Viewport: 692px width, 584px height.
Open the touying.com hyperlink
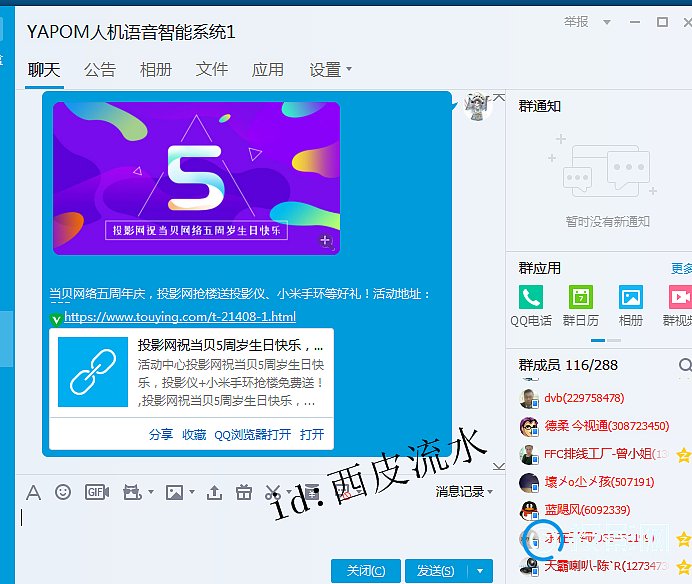(x=180, y=317)
